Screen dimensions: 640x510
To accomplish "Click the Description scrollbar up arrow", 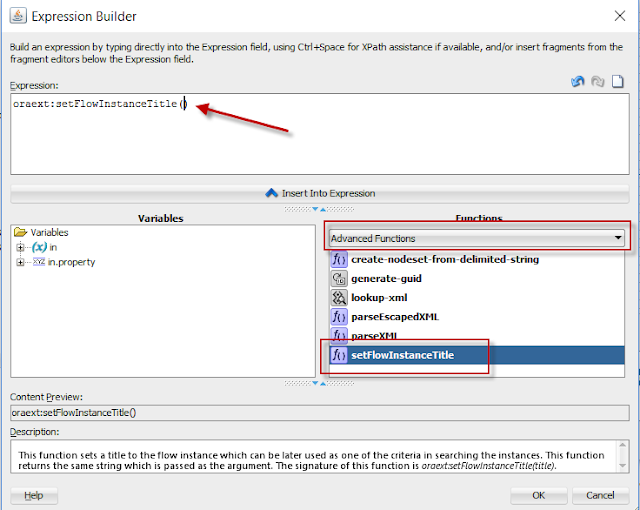I will pyautogui.click(x=622, y=445).
